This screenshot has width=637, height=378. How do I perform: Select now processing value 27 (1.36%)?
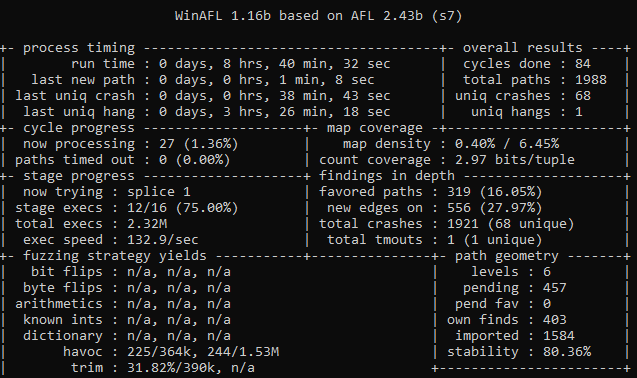199,144
